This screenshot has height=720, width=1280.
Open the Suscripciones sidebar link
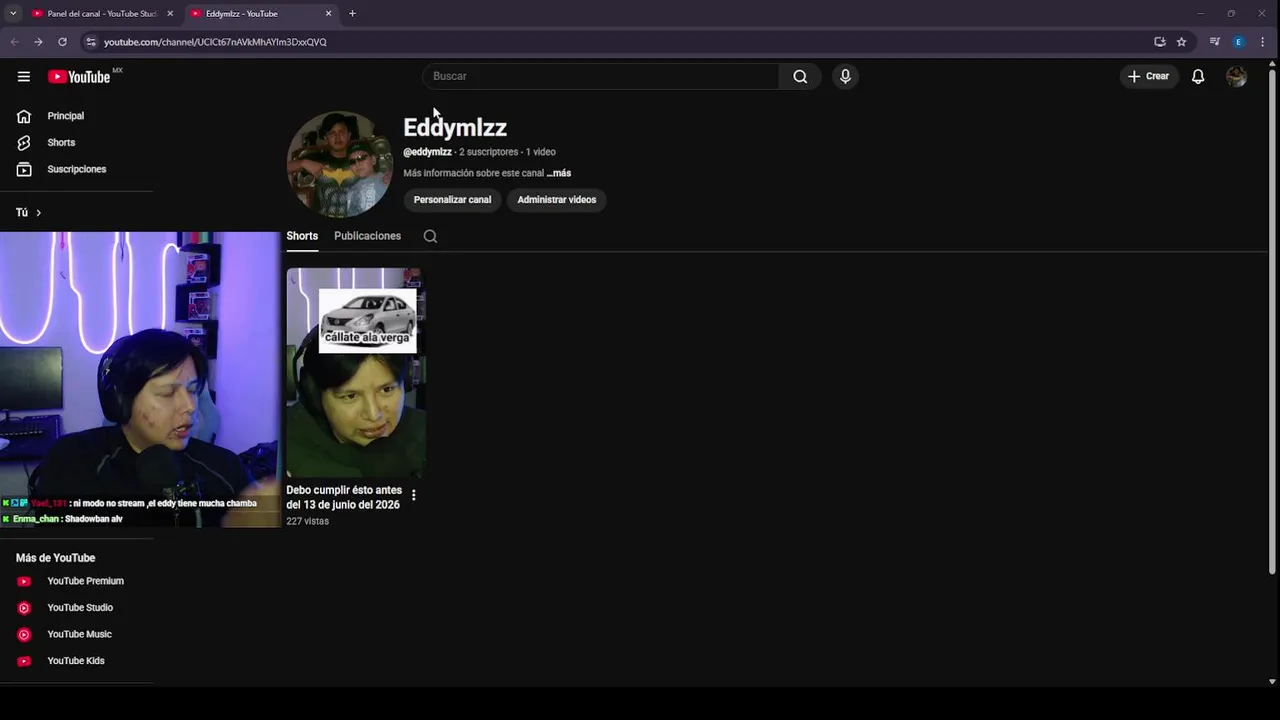(76, 170)
